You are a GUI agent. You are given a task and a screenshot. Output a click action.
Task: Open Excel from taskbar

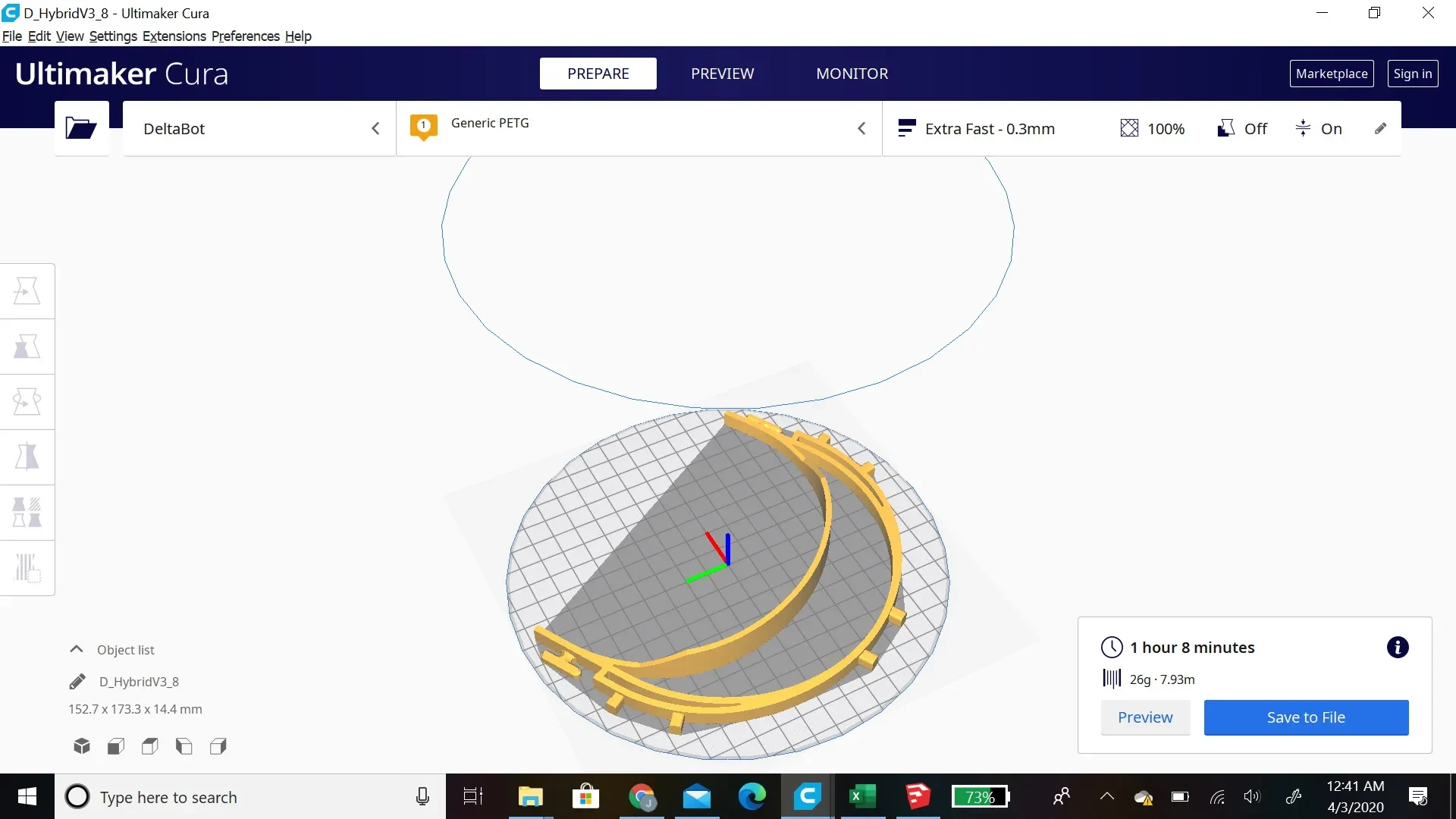click(862, 796)
